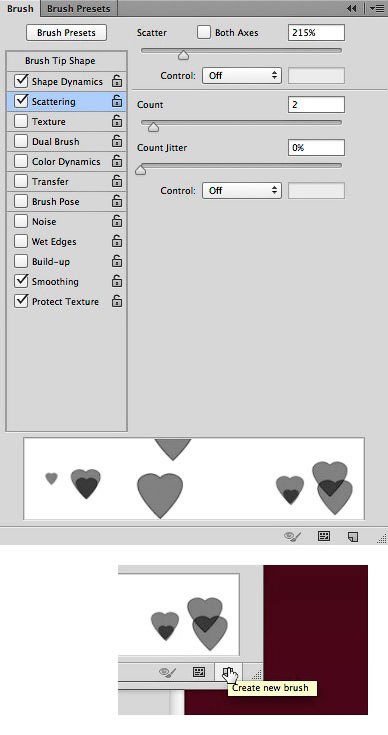
Task: Enable the Build-up checkbox
Action: tap(21, 261)
